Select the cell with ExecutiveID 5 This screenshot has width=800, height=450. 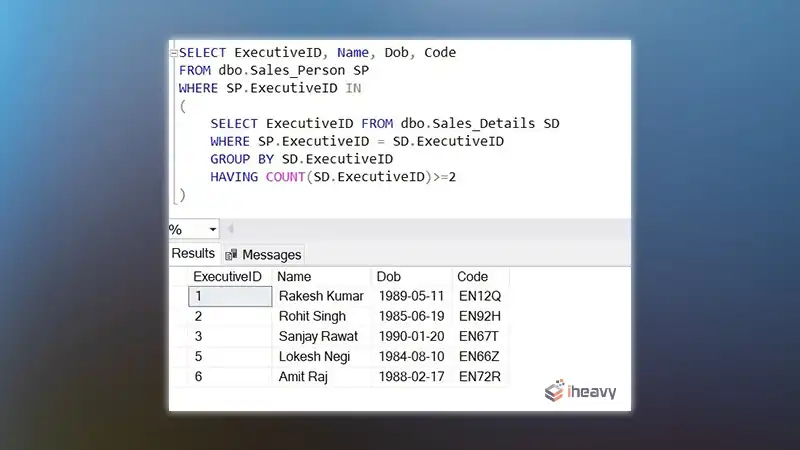[230, 357]
